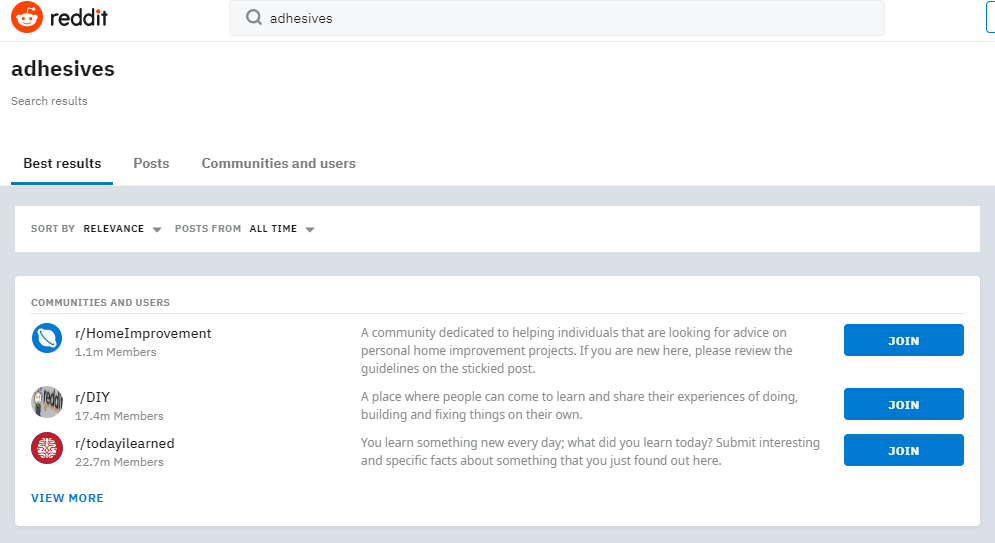Click the r/DIY description text
Viewport: 995px width, 543px height.
pyautogui.click(x=579, y=405)
